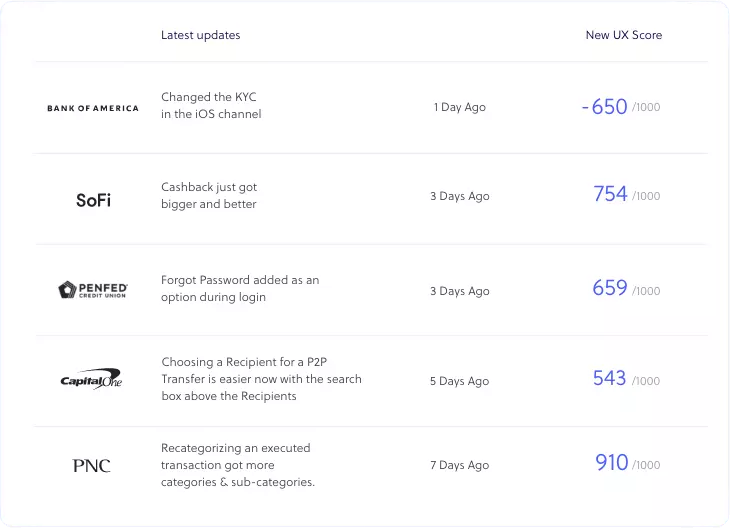
Task: Click the Bank of America logo
Action: (x=93, y=108)
